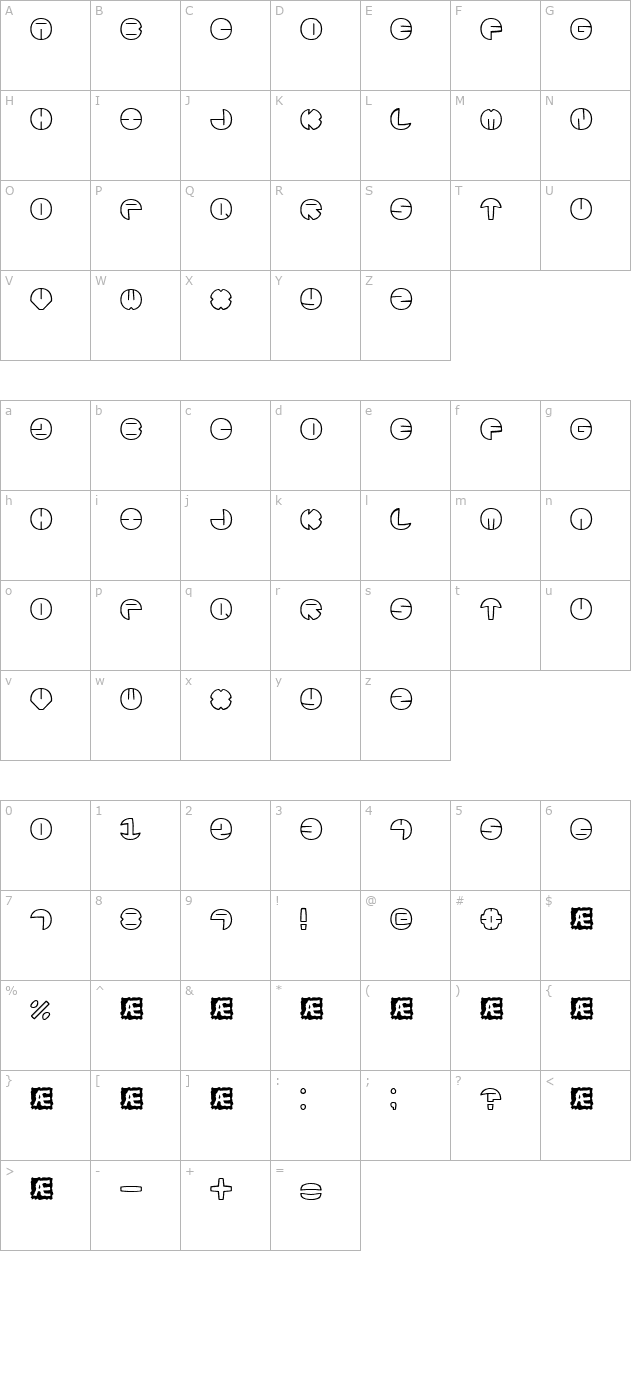This screenshot has width=640, height=1400.
Task: Click the uppercase X clover-shaped glyph
Action: 220,299
